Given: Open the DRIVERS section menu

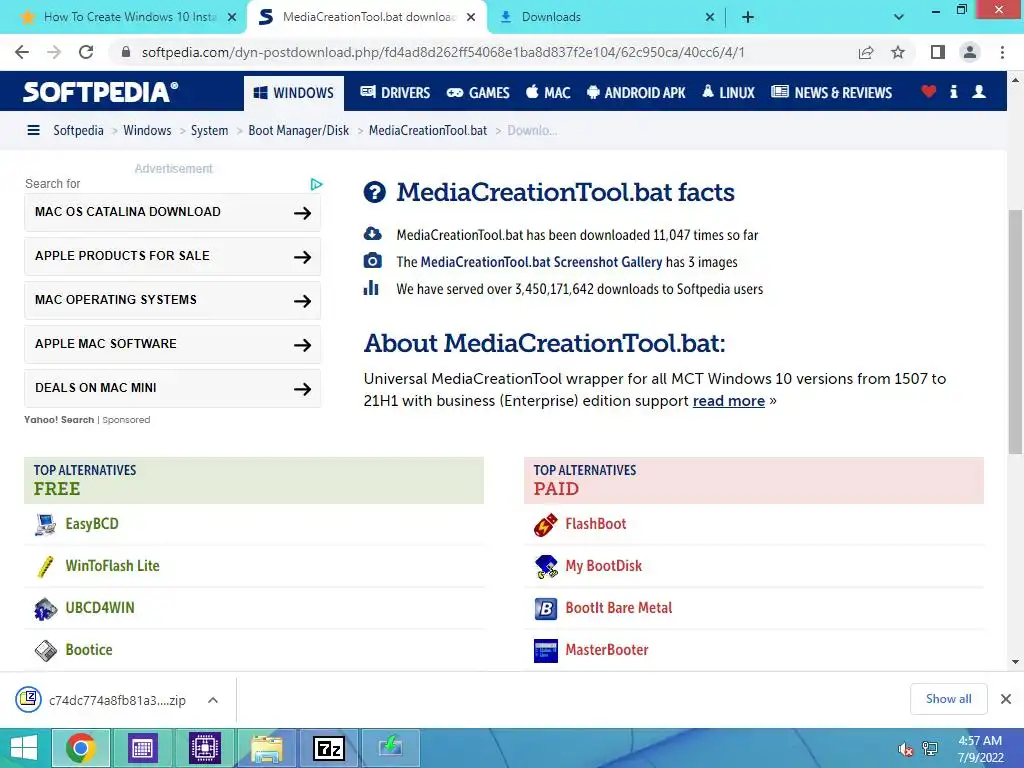Looking at the screenshot, I should point(395,93).
